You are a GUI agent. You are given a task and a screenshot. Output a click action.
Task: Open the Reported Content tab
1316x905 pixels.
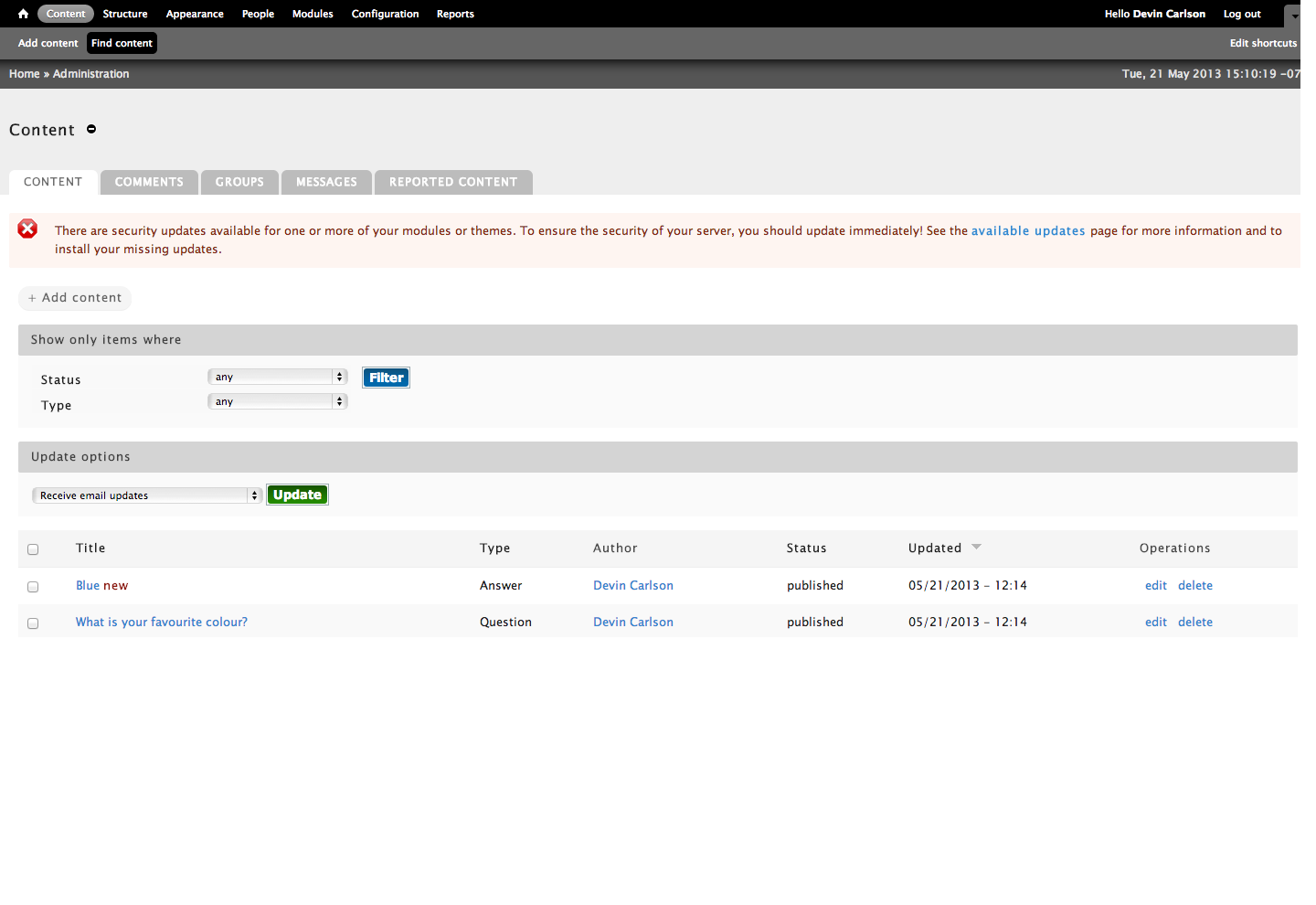coord(453,182)
